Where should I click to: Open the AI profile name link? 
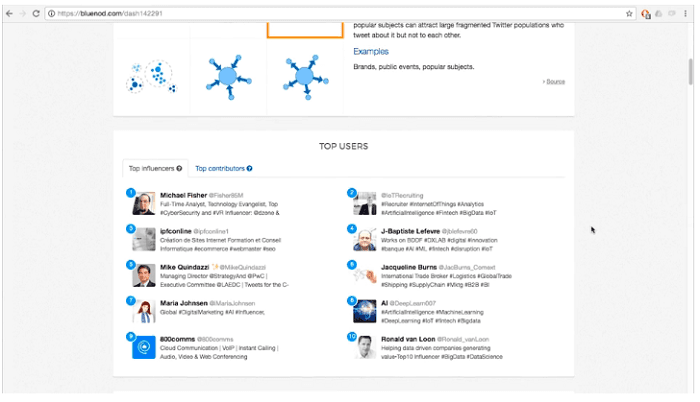point(384,303)
